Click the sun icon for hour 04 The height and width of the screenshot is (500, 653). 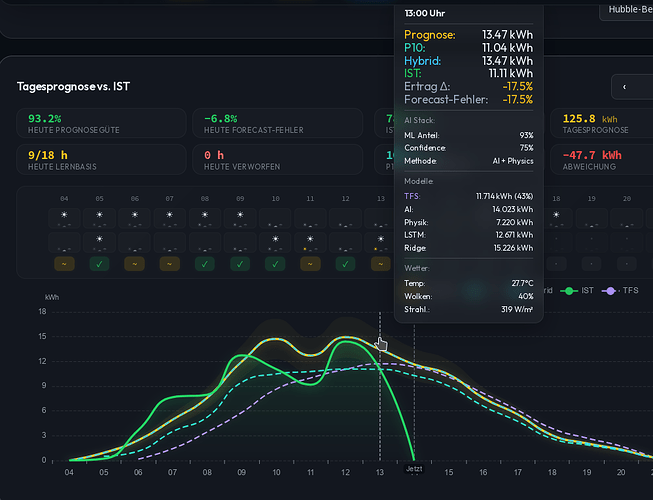click(x=64, y=215)
